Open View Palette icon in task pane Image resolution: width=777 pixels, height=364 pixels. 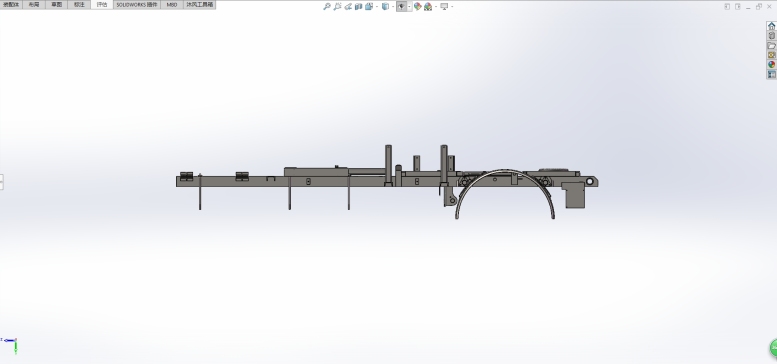[772, 55]
